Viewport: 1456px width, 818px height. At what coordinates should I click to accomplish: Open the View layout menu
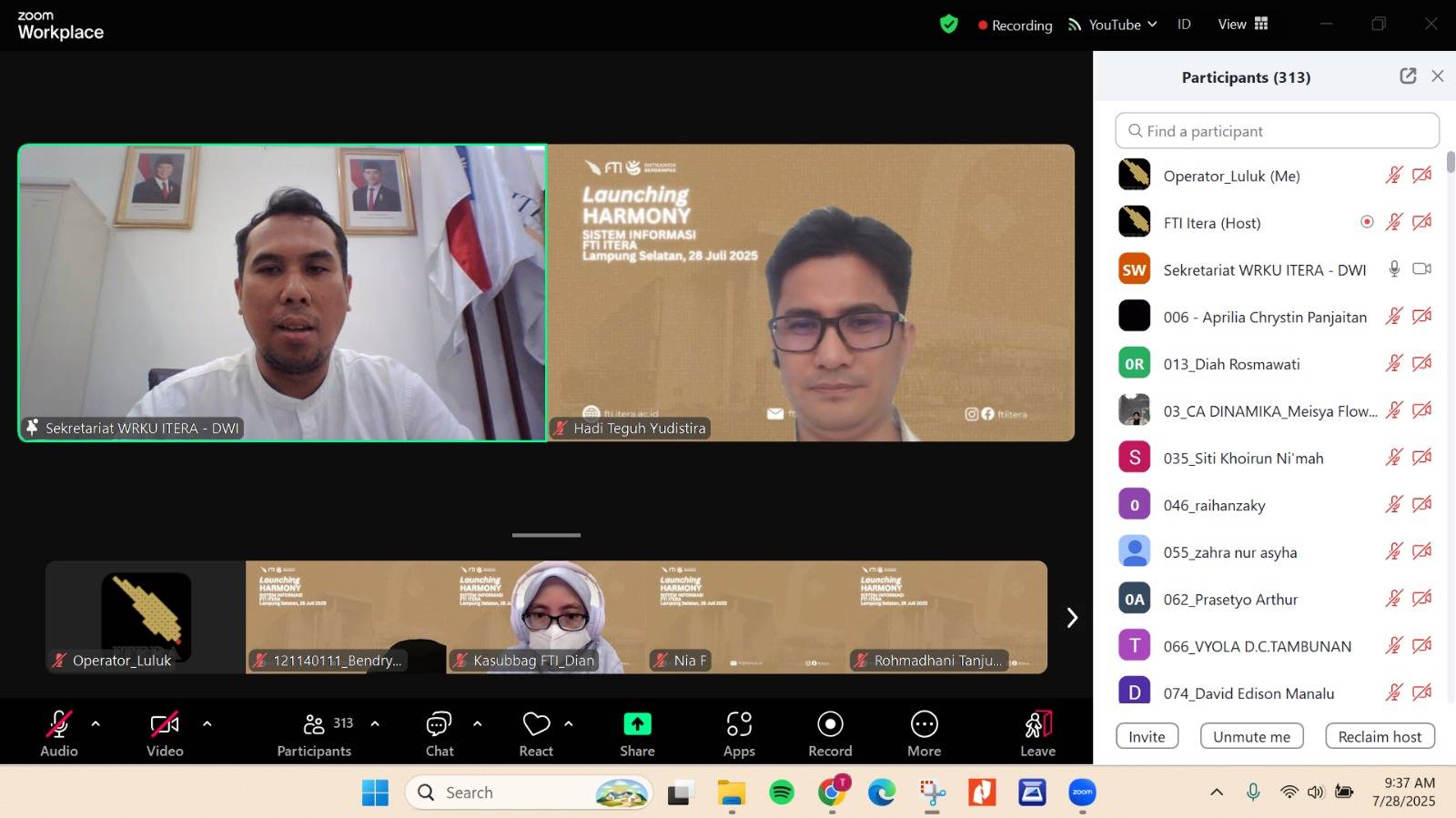point(1243,25)
